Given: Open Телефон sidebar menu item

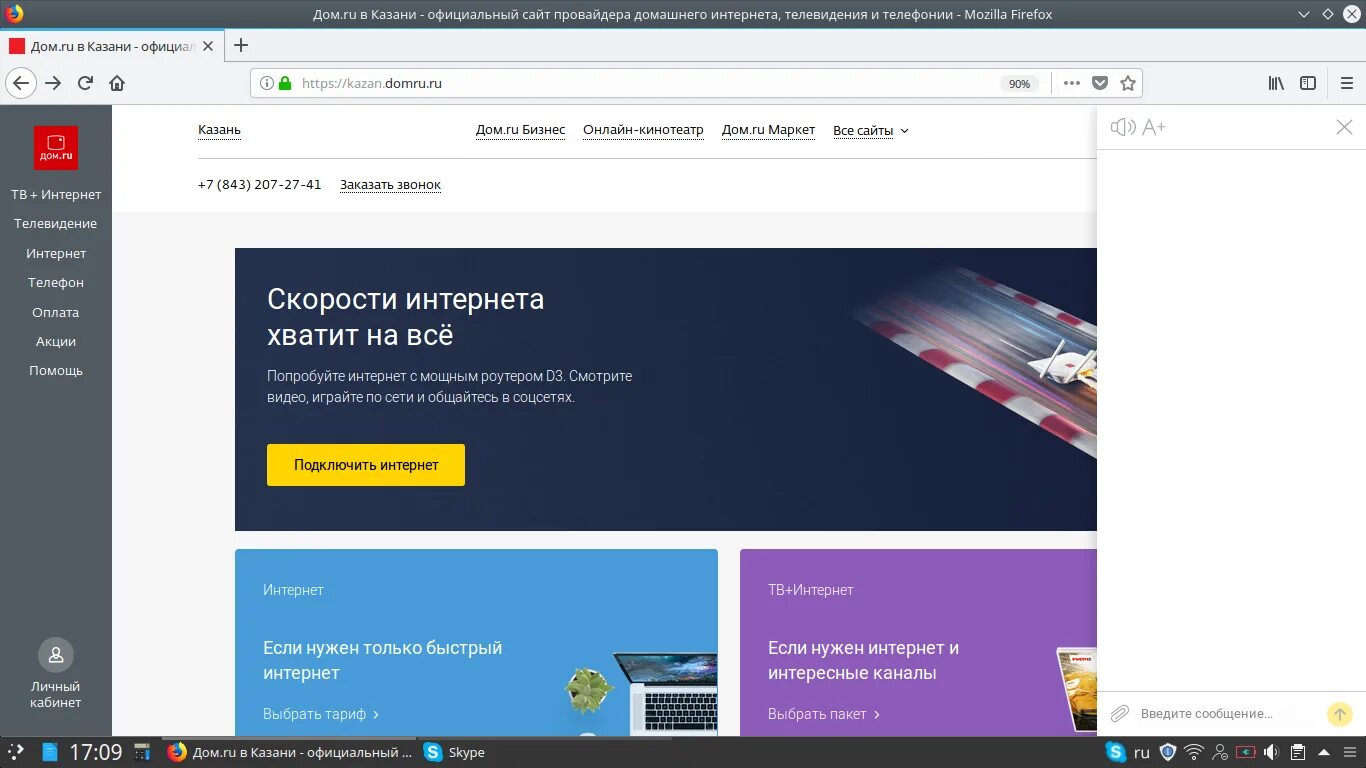Looking at the screenshot, I should coord(56,283).
